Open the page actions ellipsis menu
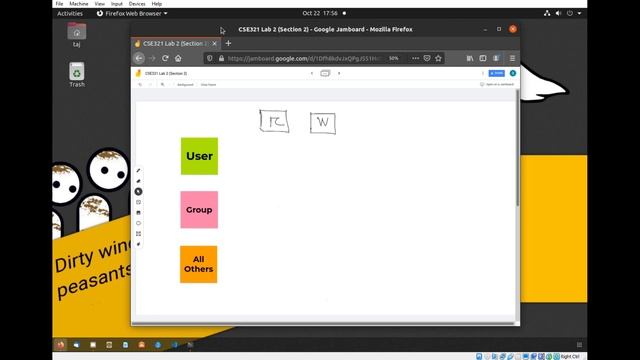 click(x=415, y=58)
